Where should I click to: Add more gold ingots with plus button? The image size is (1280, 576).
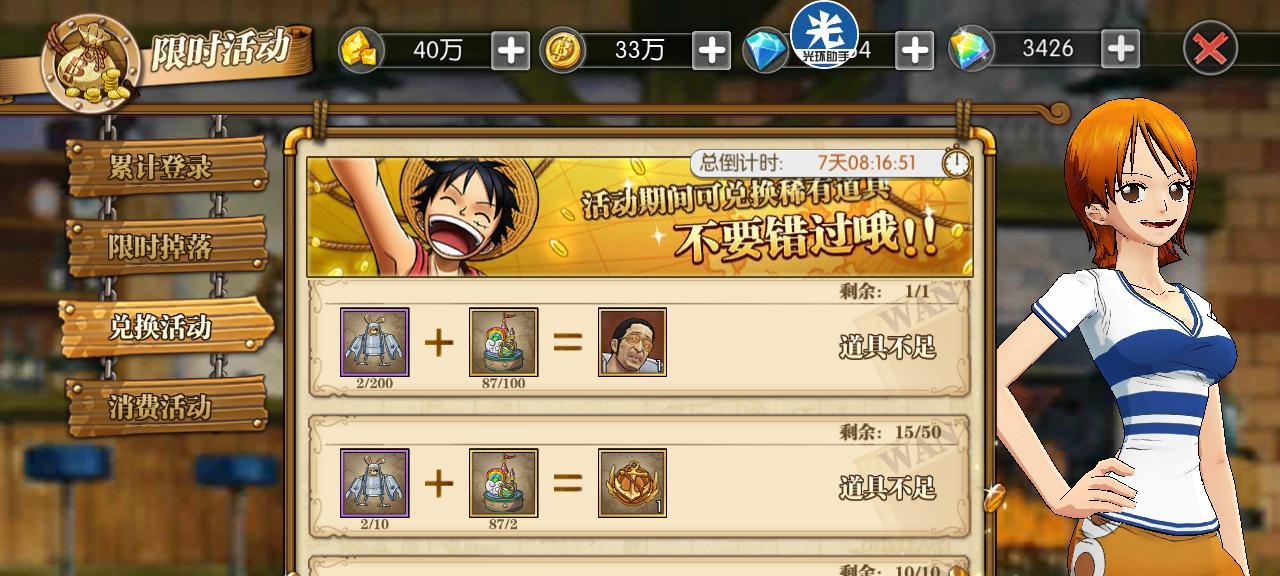pos(511,50)
